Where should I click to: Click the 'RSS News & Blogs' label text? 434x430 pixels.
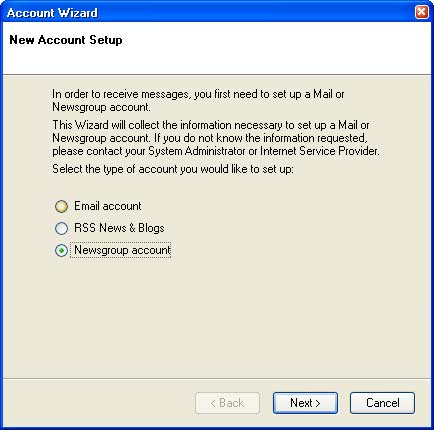[x=119, y=228]
